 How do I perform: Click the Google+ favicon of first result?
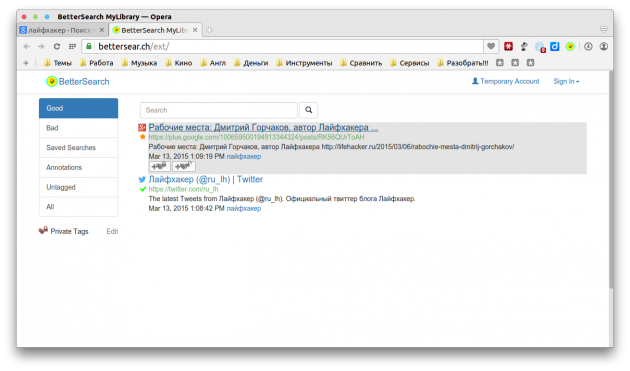pos(142,128)
